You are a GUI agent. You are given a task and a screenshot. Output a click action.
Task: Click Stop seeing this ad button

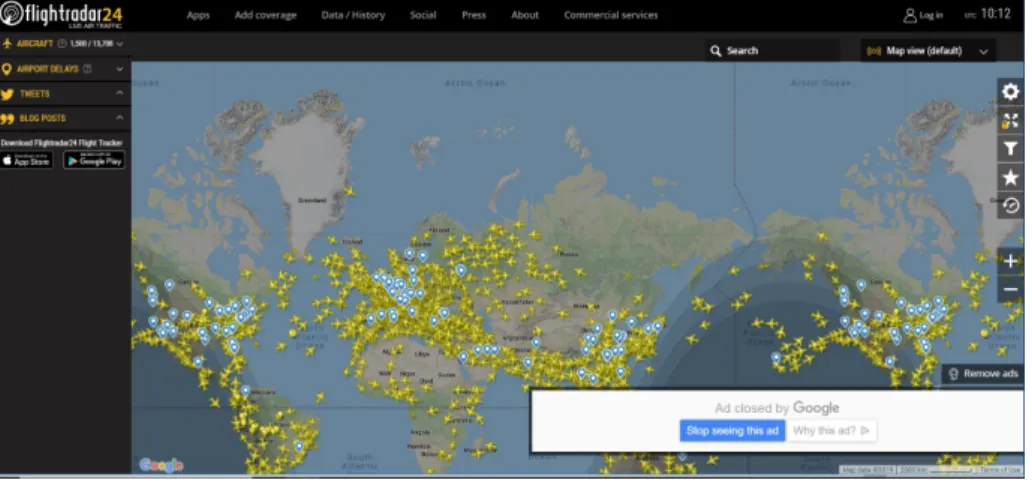coord(732,430)
